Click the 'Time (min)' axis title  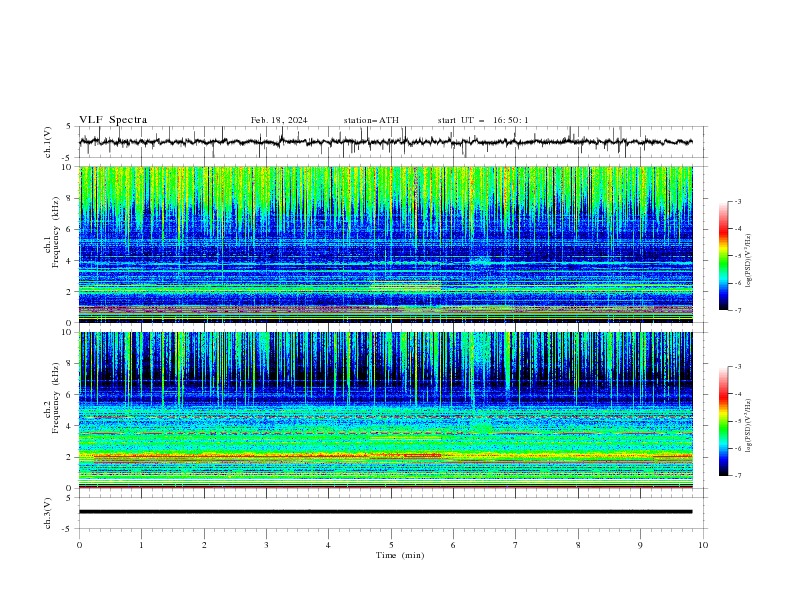click(400, 555)
